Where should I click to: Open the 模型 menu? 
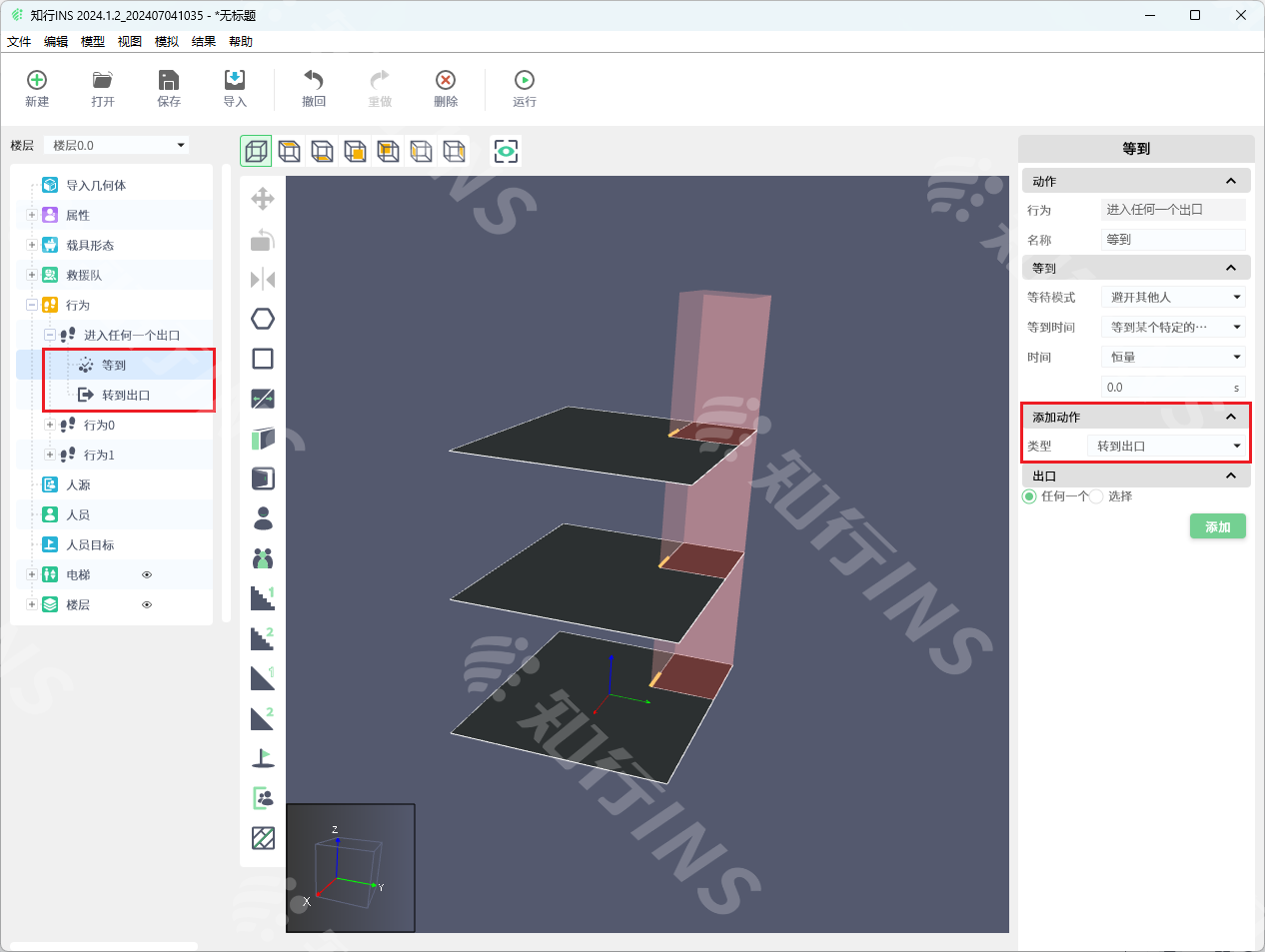pos(93,41)
